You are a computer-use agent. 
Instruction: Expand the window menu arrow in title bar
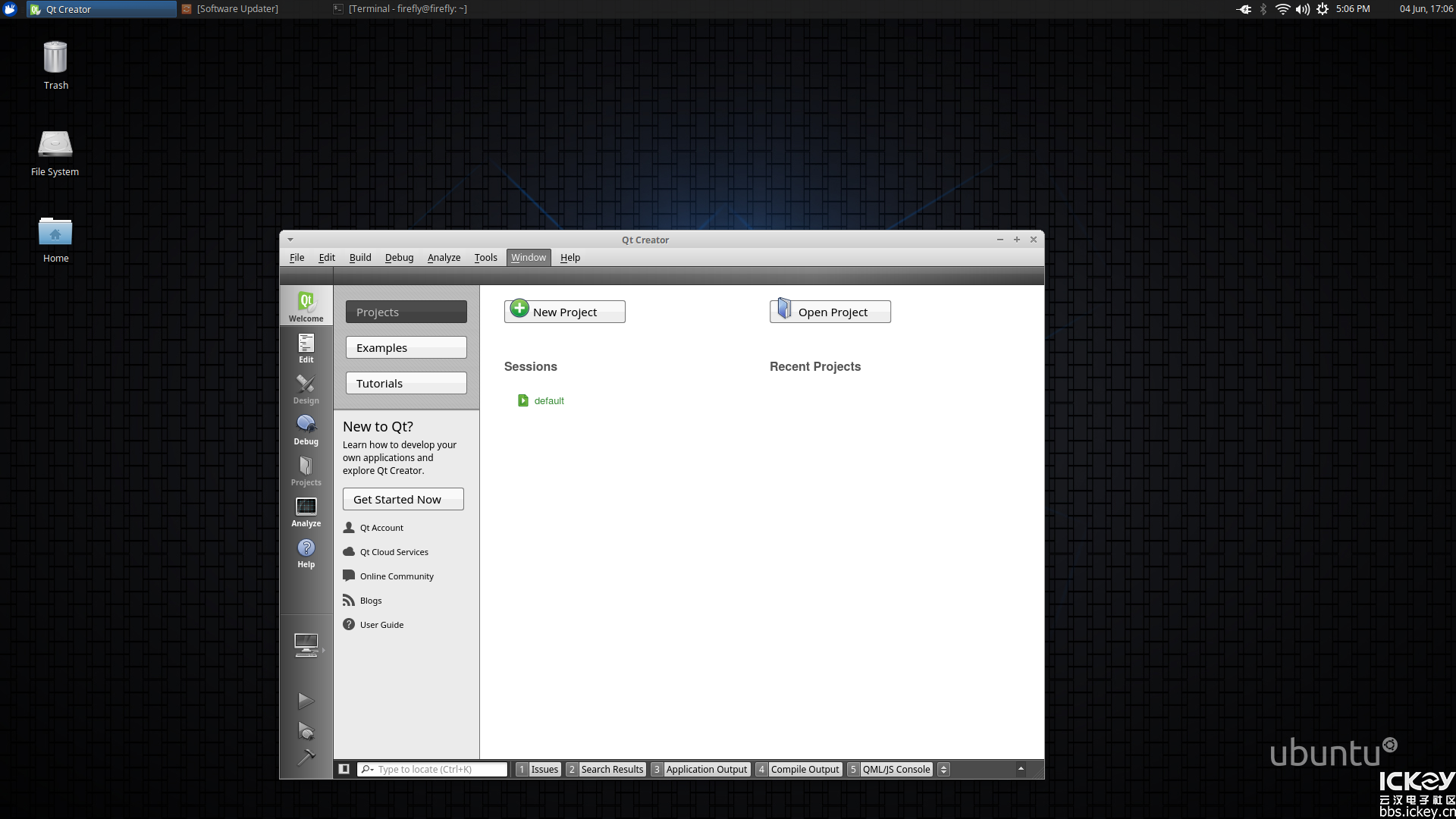[290, 240]
